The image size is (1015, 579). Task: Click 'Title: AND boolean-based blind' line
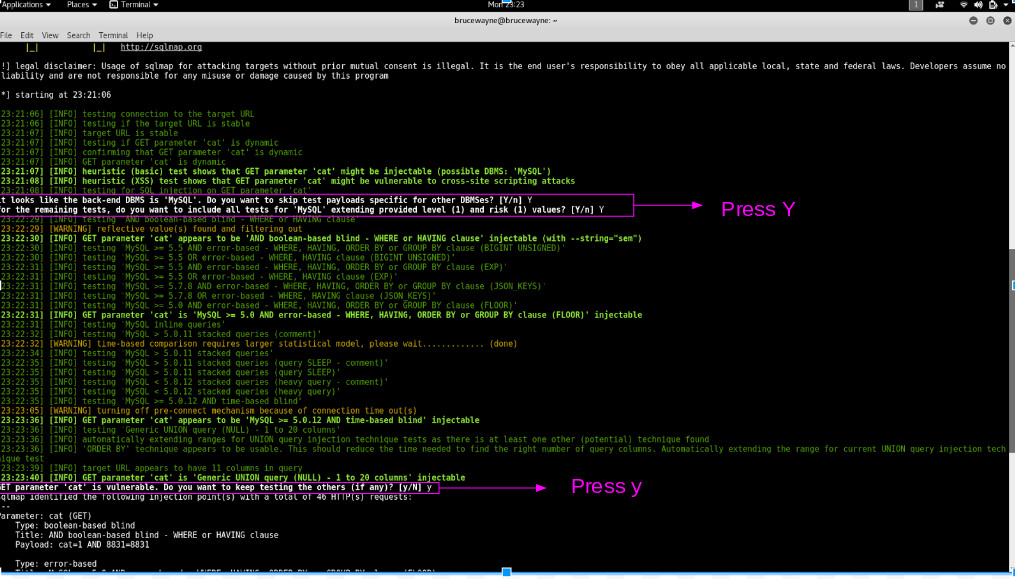[147, 535]
